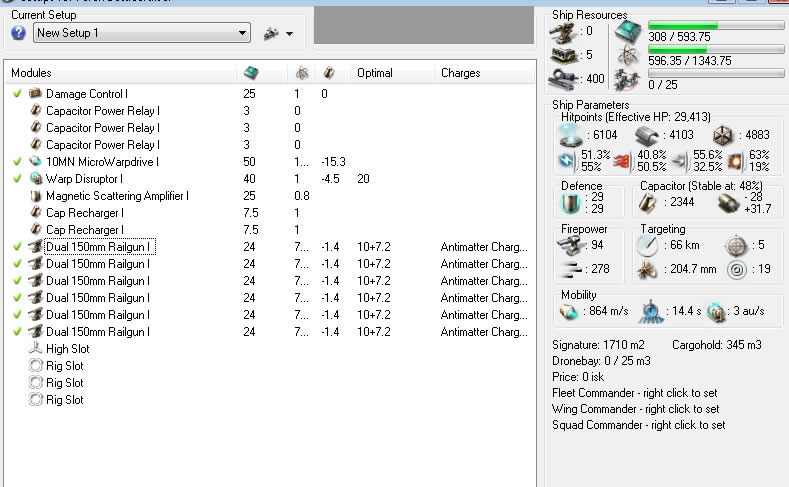Click the targeting range icon 66 km
The width and height of the screenshot is (789, 487).
pyautogui.click(x=648, y=246)
